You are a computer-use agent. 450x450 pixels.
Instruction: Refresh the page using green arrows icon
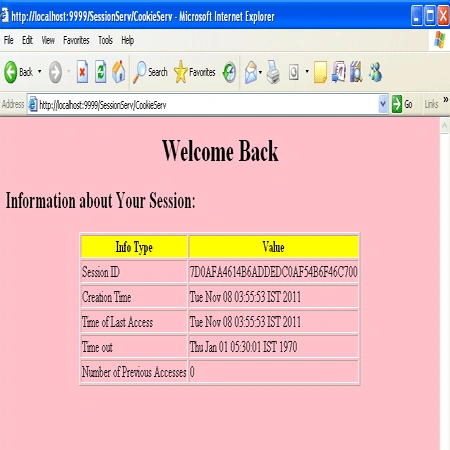100,72
